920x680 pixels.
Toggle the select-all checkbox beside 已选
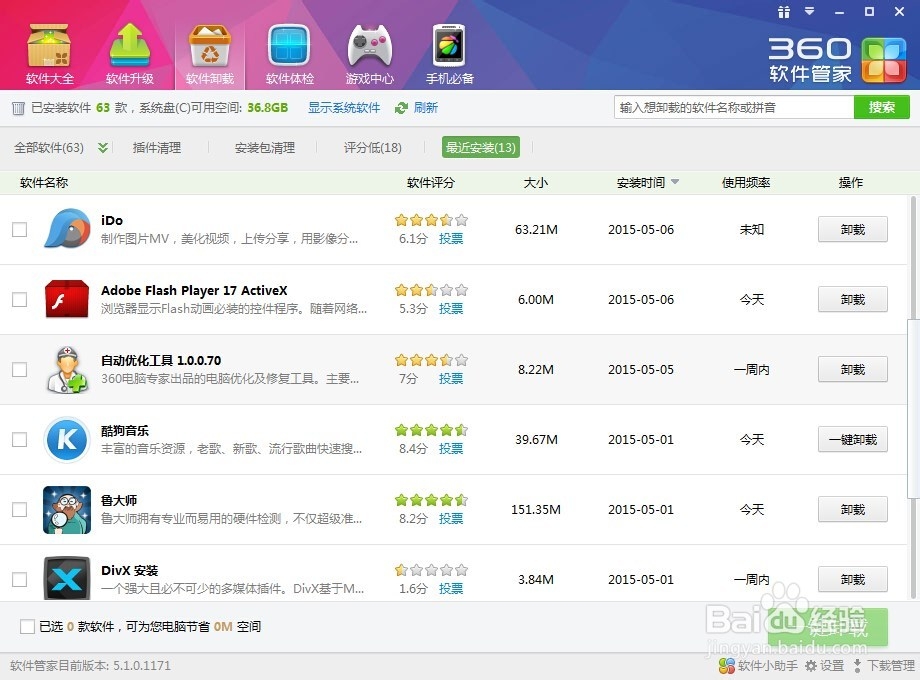click(x=27, y=627)
